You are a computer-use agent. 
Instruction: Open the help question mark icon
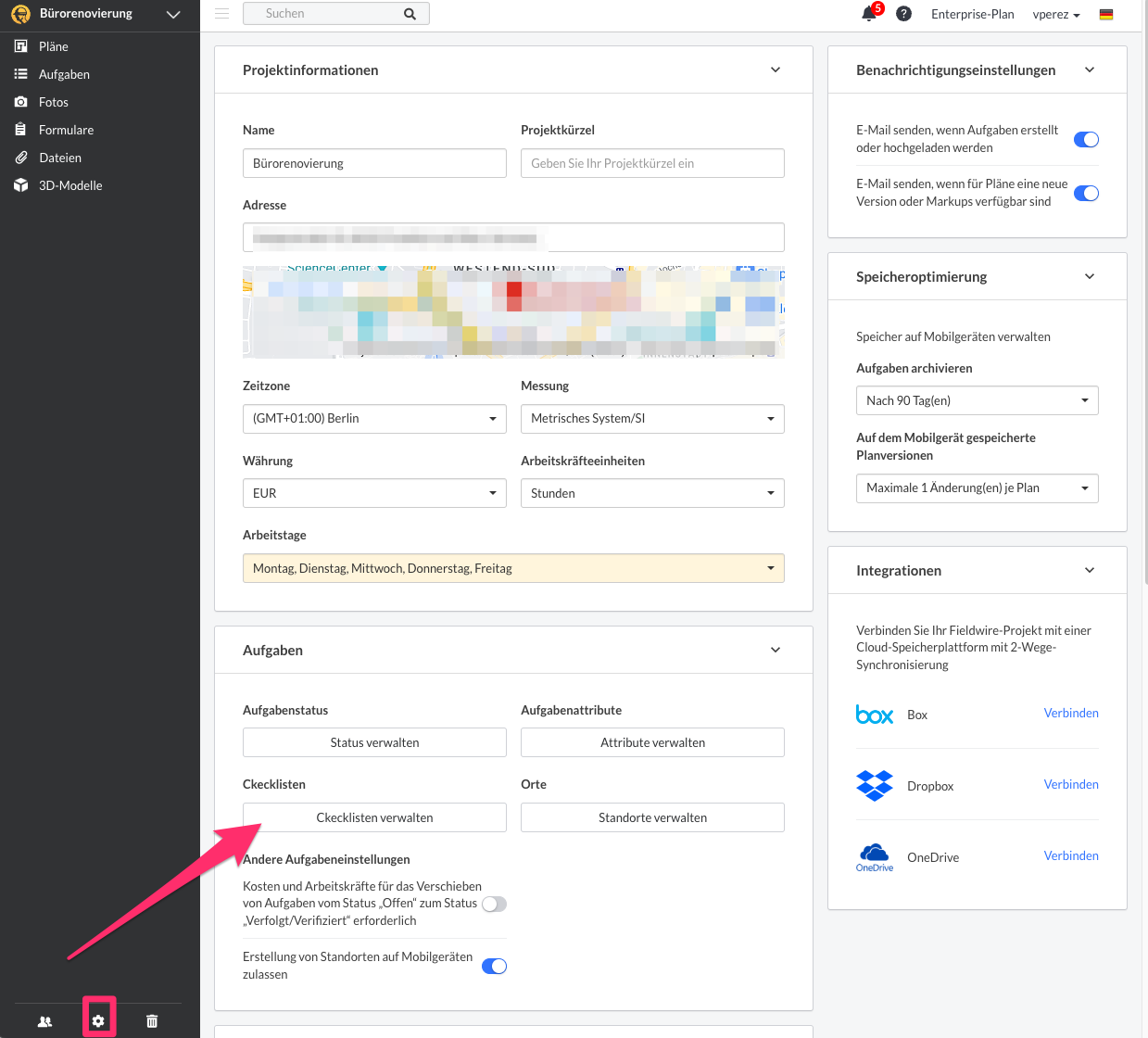coord(903,14)
